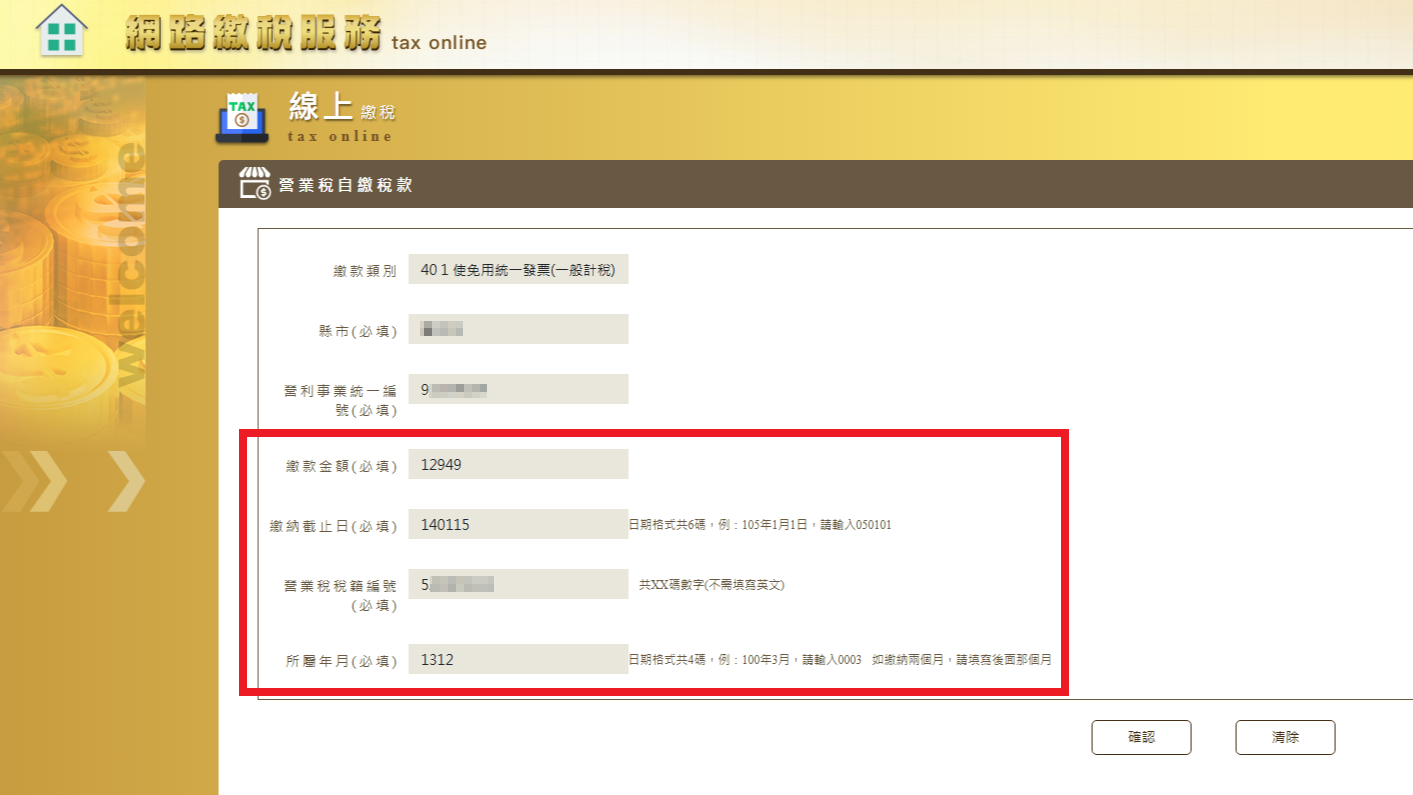The width and height of the screenshot is (1413, 795).
Task: Click the vertical welcome text in the sidebar
Action: pyautogui.click(x=132, y=268)
